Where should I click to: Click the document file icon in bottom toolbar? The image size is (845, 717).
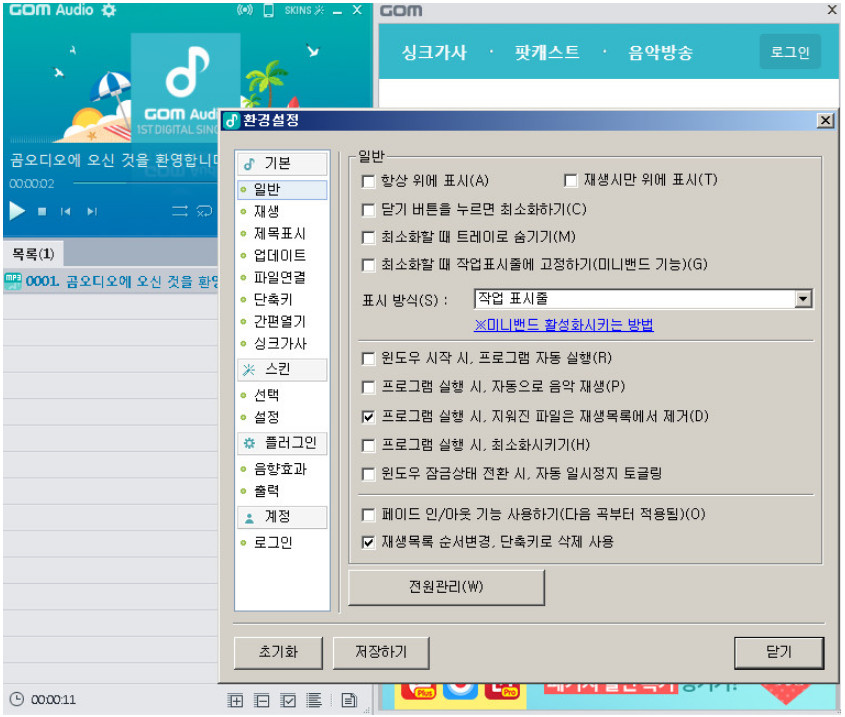[349, 700]
